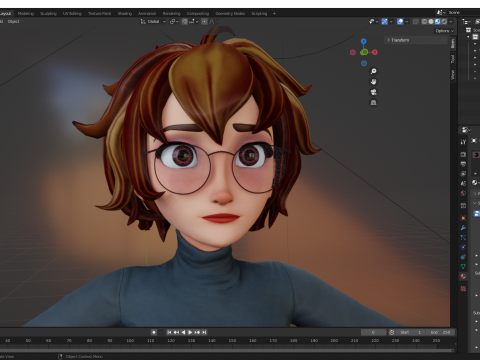The image size is (480, 360).
Task: Switch to the Geometry Nodes workspace tab
Action: [x=230, y=13]
